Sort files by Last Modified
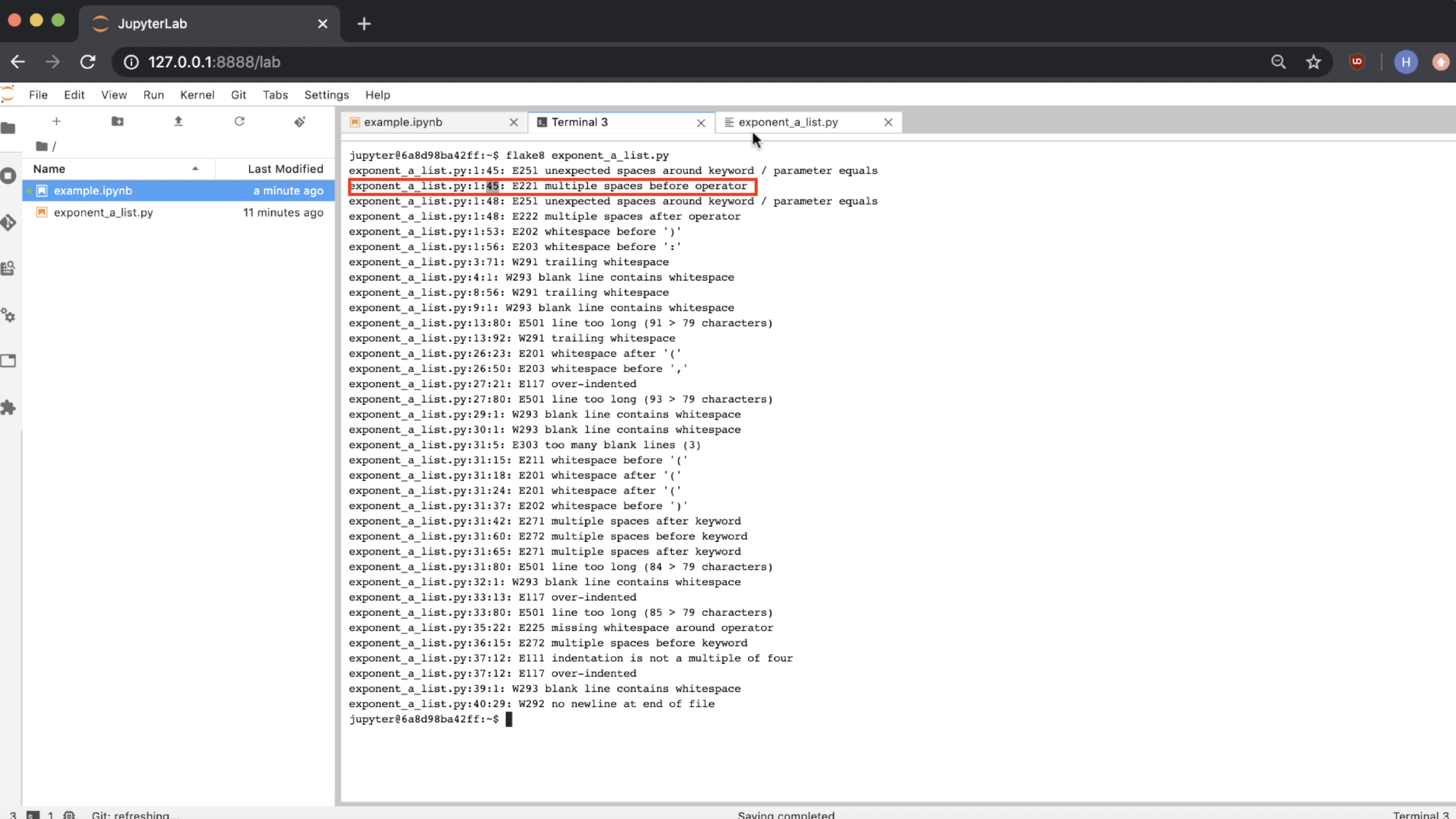Viewport: 1456px width, 819px height. 285,169
